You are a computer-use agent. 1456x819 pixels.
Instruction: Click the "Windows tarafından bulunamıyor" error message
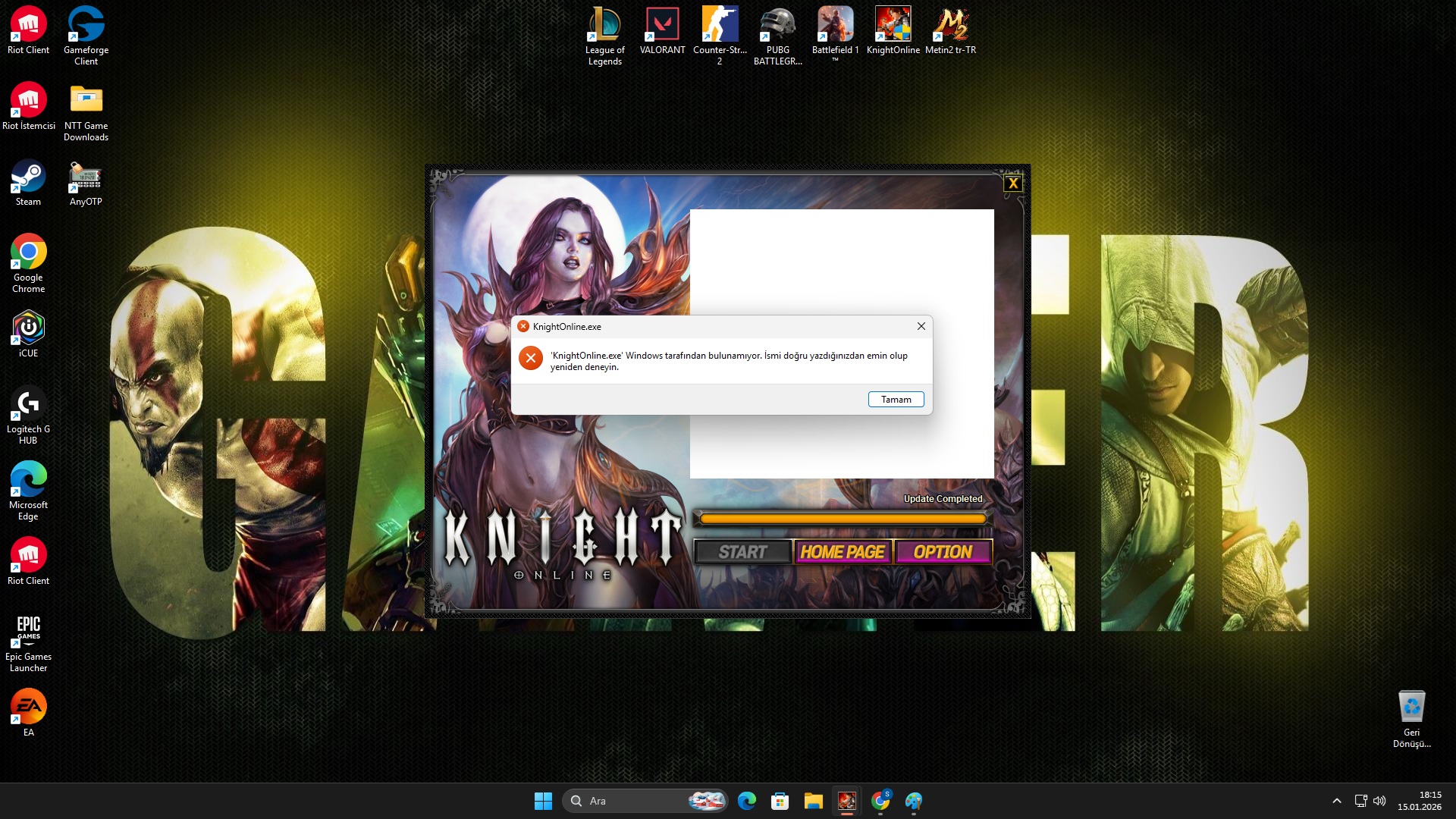(729, 361)
